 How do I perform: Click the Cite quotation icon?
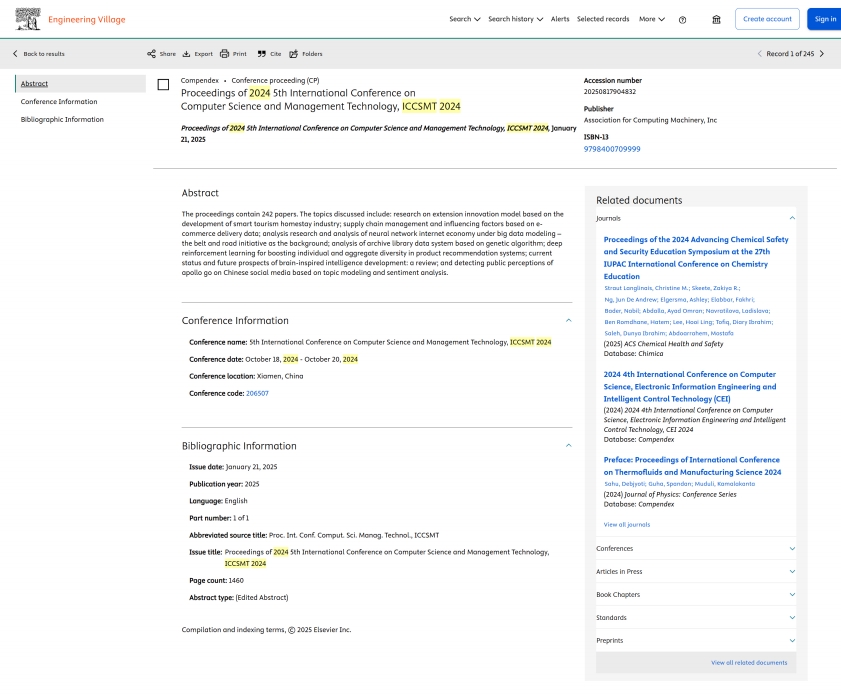pos(262,54)
